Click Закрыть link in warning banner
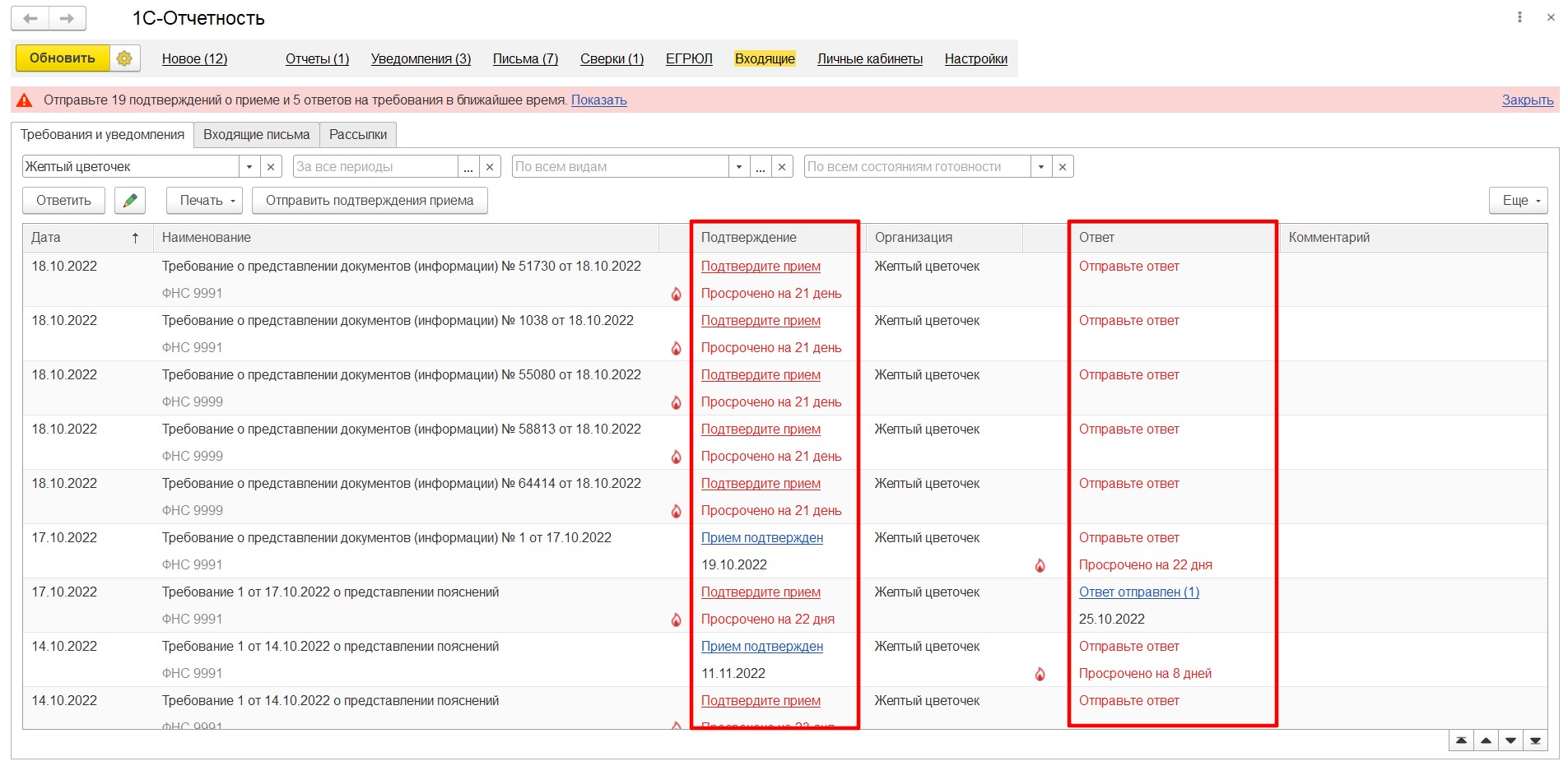This screenshot has width=1568, height=766. point(1528,100)
